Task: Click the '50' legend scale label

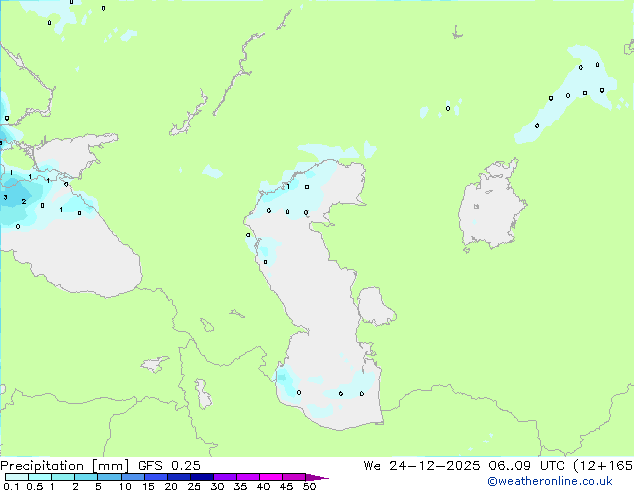Action: [309, 486]
